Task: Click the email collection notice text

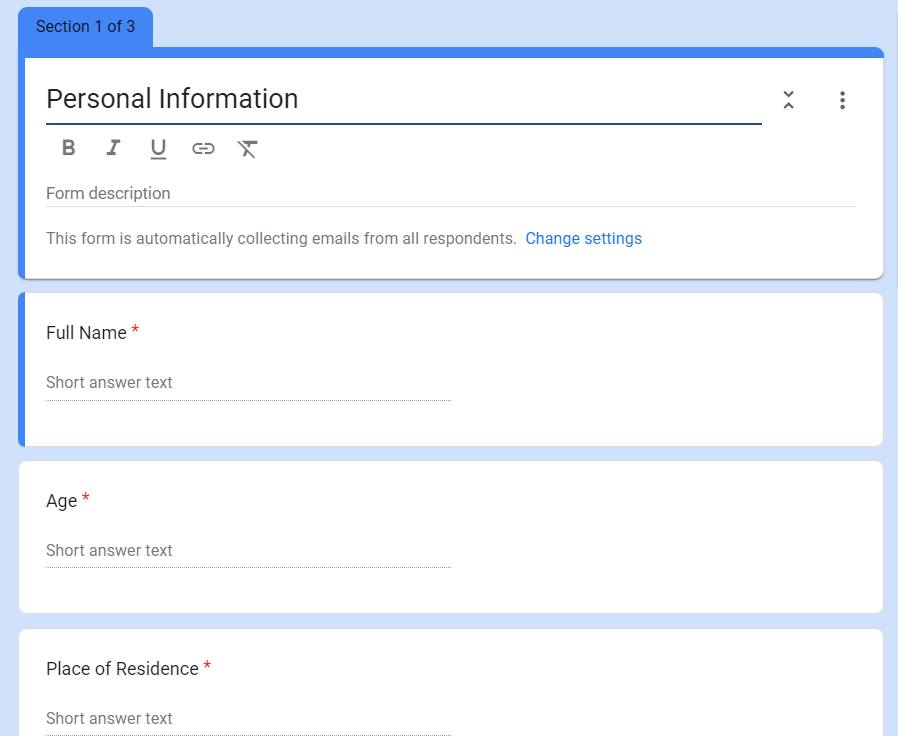Action: [281, 238]
